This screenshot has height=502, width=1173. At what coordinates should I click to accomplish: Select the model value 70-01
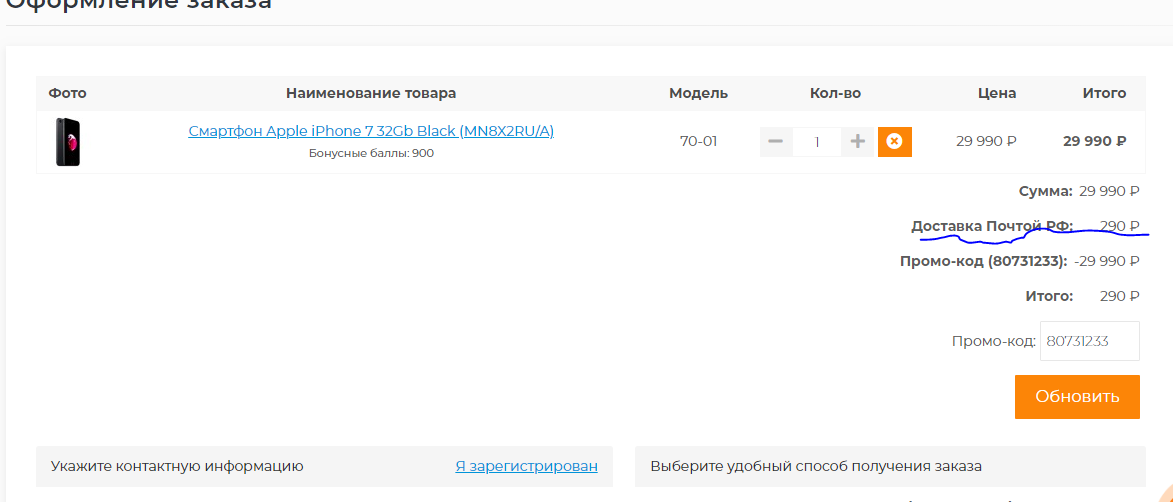[698, 141]
